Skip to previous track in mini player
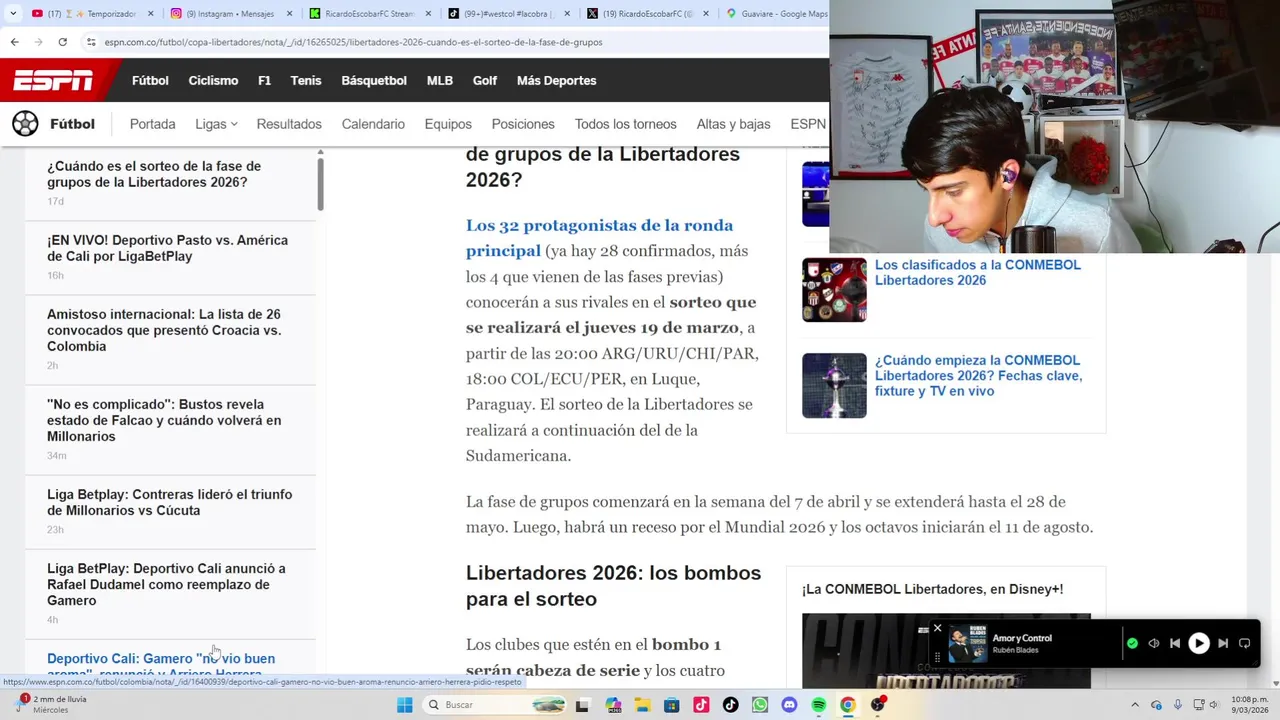Viewport: 1280px width, 720px height. click(x=1175, y=643)
